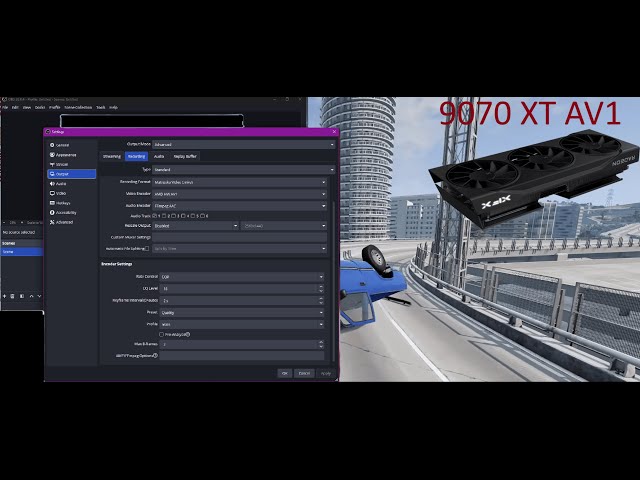Click the Apply button in Settings

326,373
